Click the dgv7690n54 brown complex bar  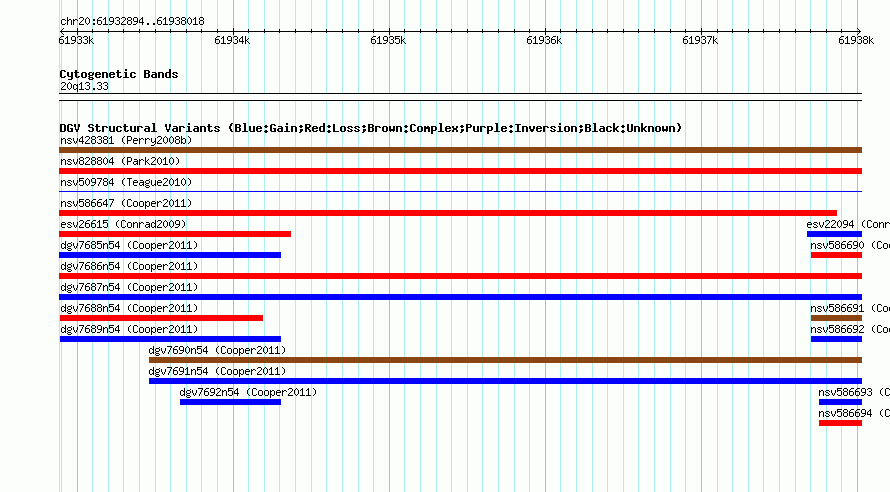505,360
